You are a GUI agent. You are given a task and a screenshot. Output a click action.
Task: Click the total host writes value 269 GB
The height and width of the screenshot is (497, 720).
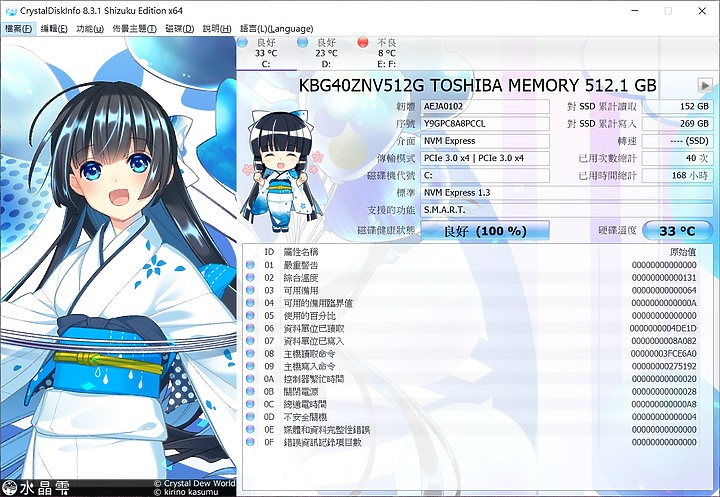[677, 124]
